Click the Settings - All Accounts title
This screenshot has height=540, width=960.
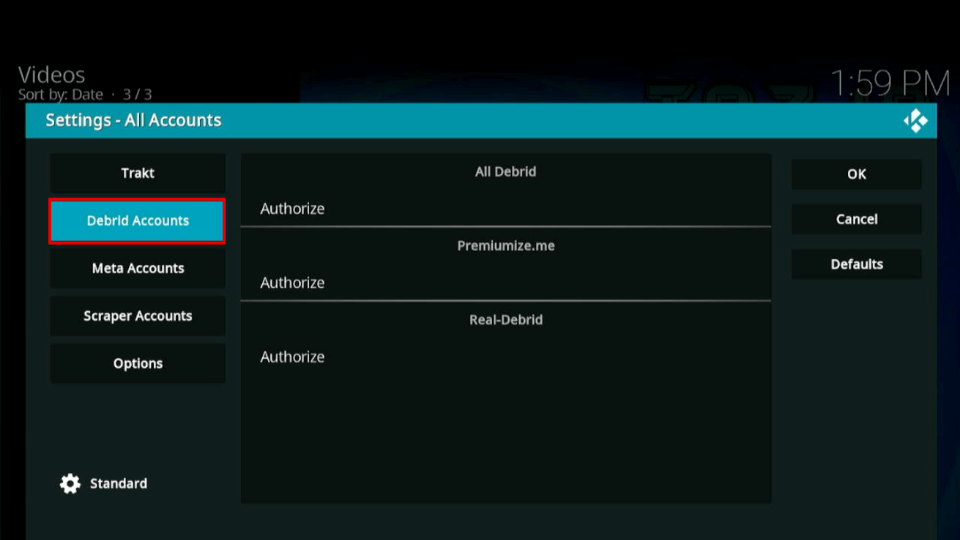(x=133, y=121)
